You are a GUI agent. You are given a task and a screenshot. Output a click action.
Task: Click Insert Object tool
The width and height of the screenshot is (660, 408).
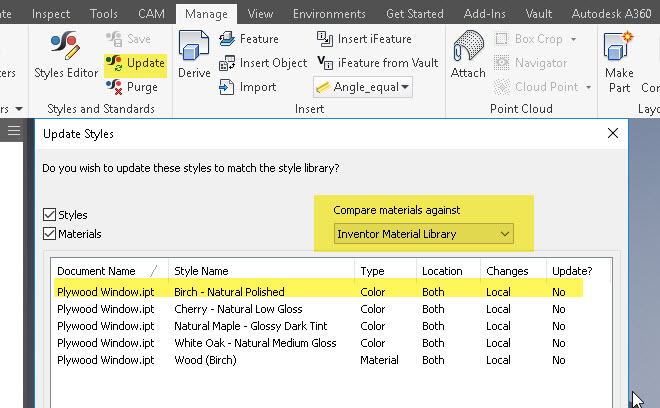click(x=263, y=63)
